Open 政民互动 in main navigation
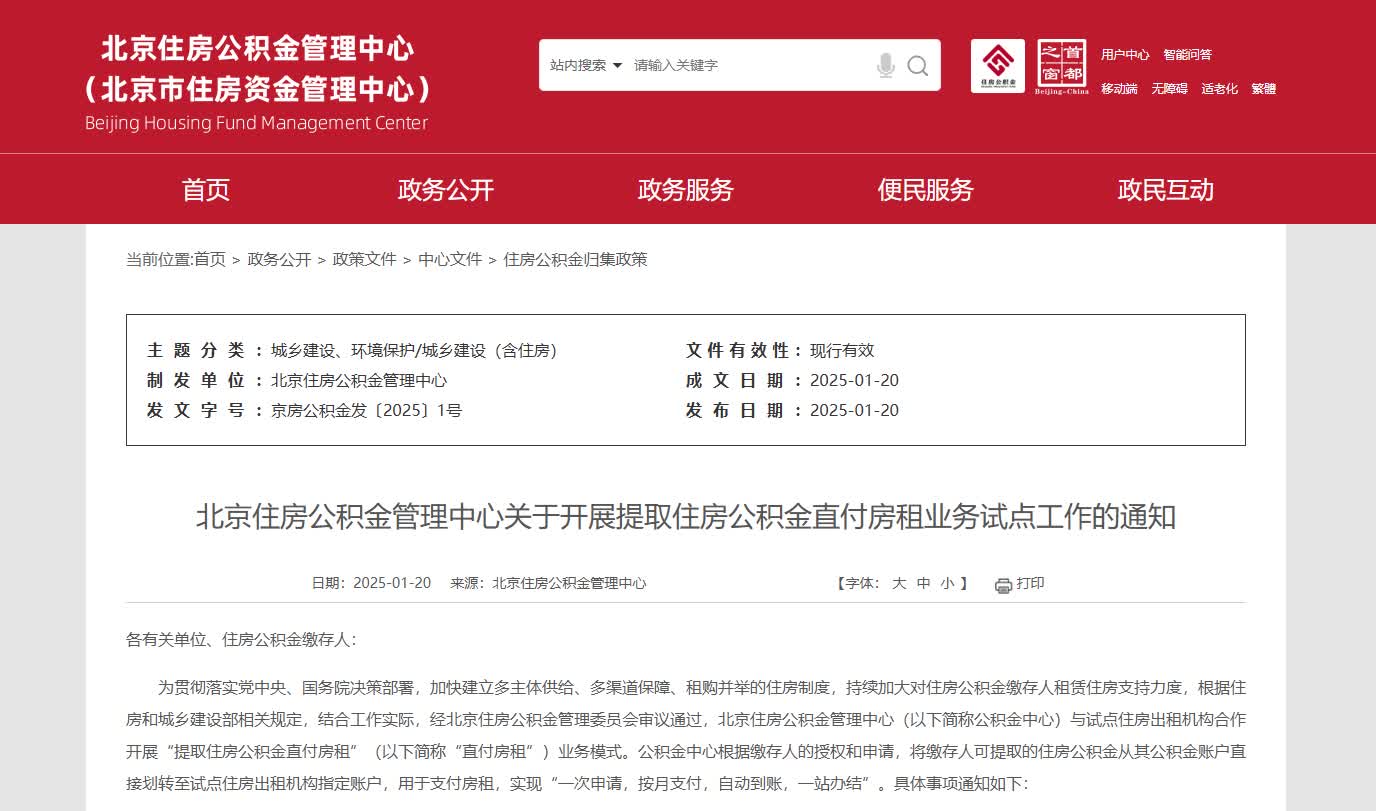This screenshot has width=1376, height=811. click(x=1166, y=190)
